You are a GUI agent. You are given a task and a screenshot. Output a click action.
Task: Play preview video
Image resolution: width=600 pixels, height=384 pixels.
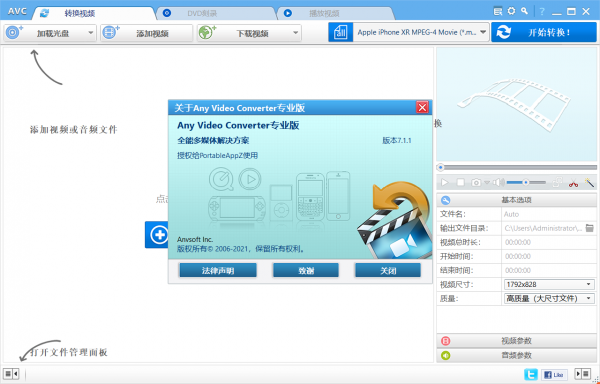pyautogui.click(x=445, y=182)
